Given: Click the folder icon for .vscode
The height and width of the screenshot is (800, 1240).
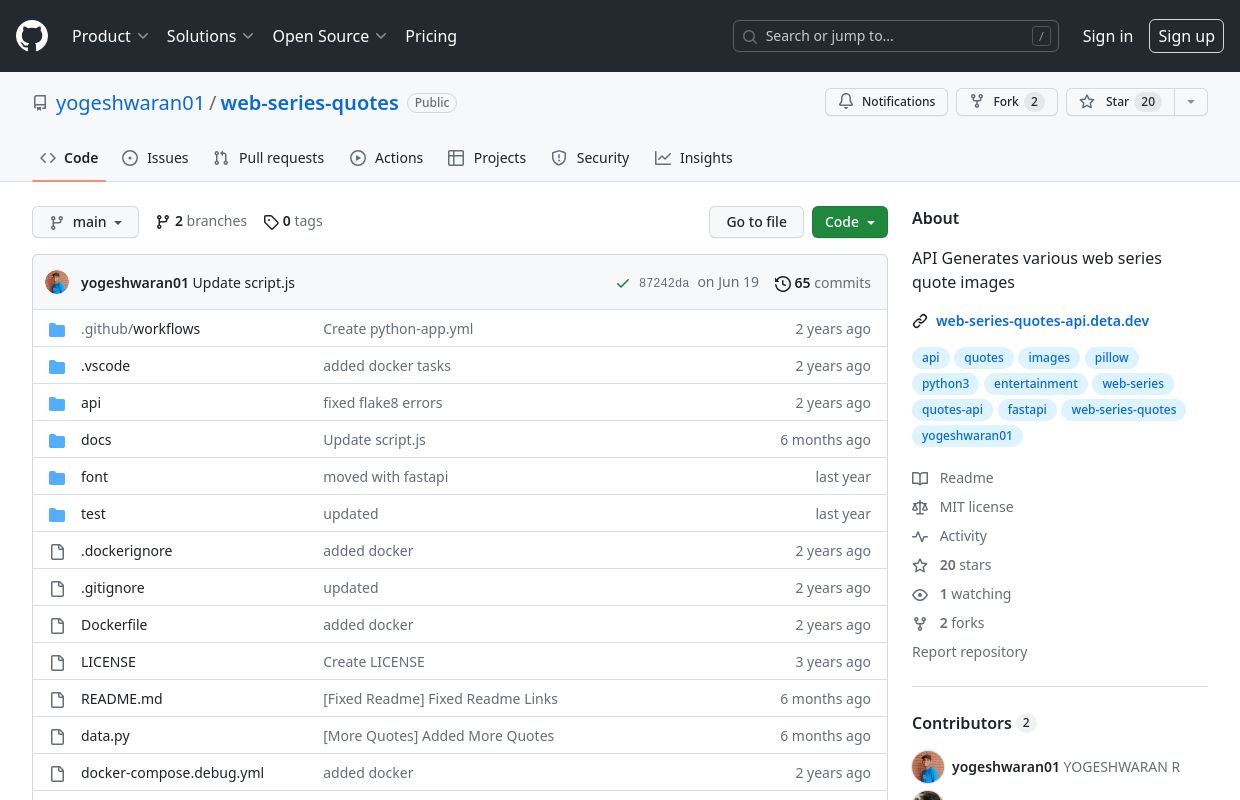Looking at the screenshot, I should 57,366.
